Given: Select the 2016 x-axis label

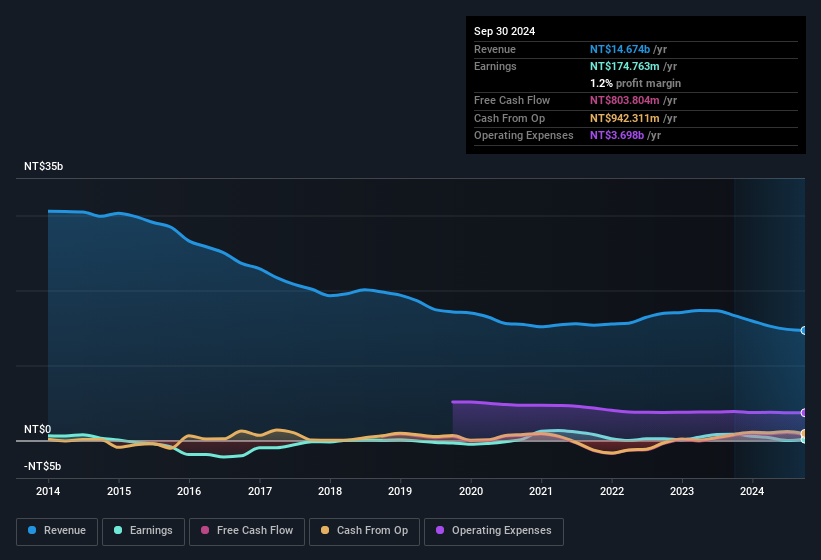Looking at the screenshot, I should coord(189,491).
